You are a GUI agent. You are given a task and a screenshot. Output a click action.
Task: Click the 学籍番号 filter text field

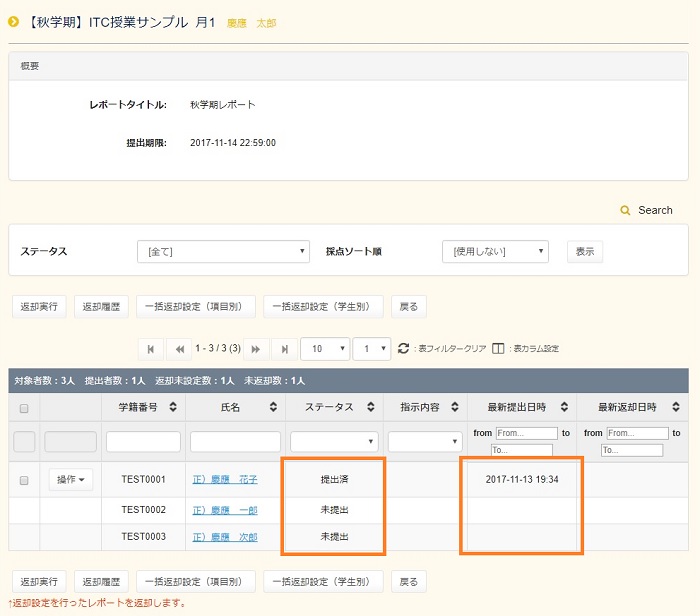pyautogui.click(x=143, y=441)
